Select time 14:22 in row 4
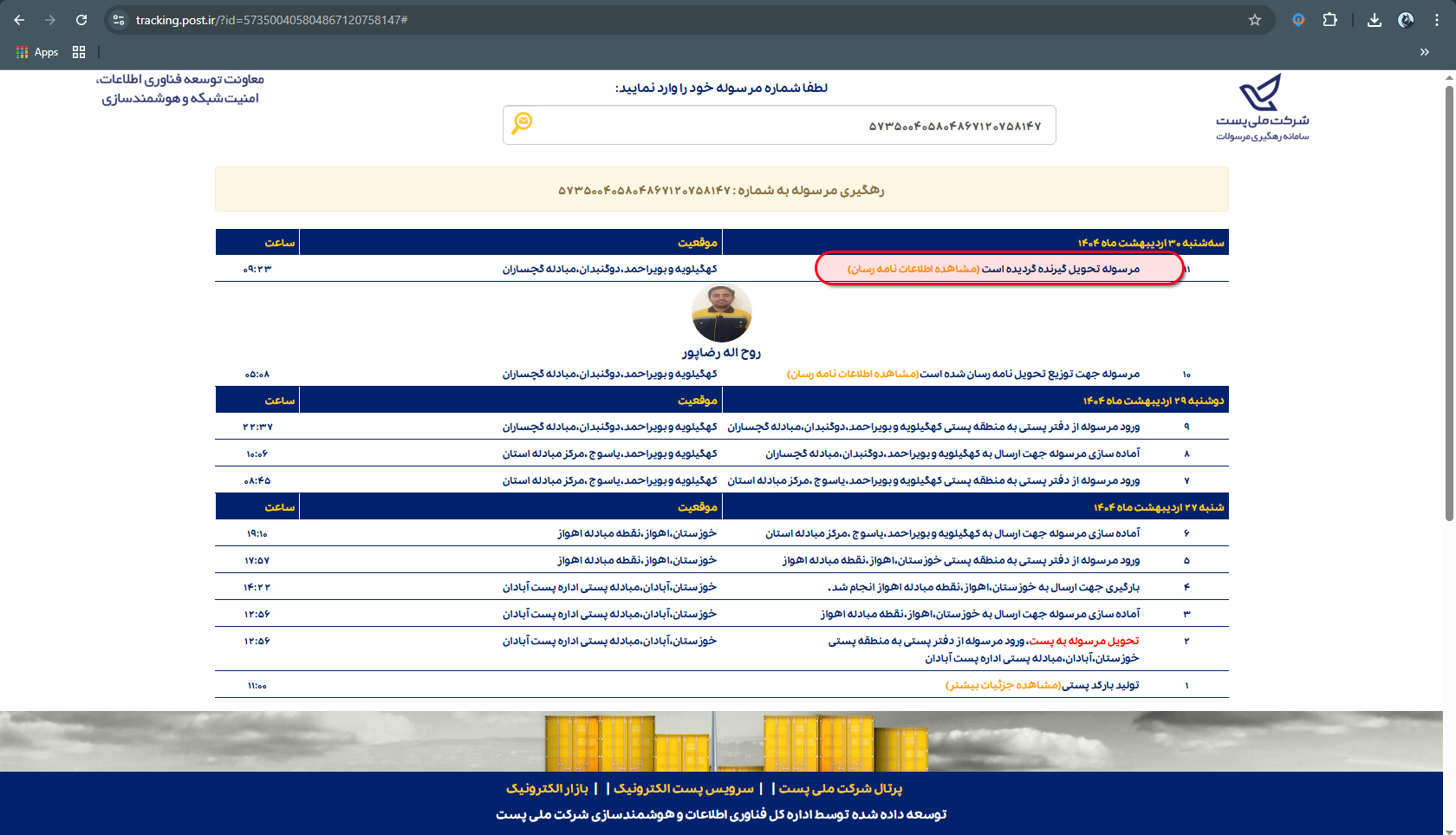Screen dimensions: 1456x835 (x=257, y=587)
